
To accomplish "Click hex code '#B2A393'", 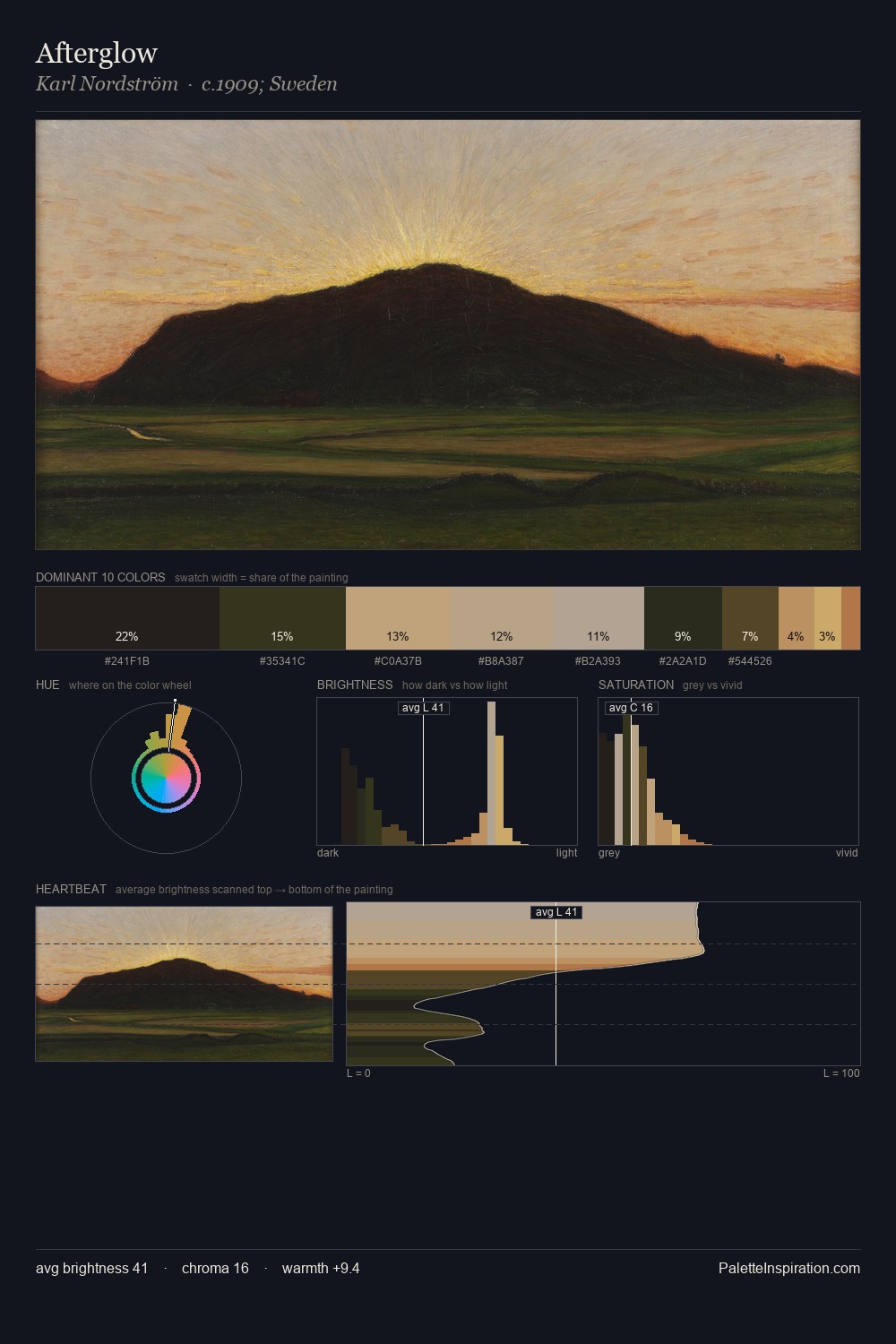I will (598, 661).
